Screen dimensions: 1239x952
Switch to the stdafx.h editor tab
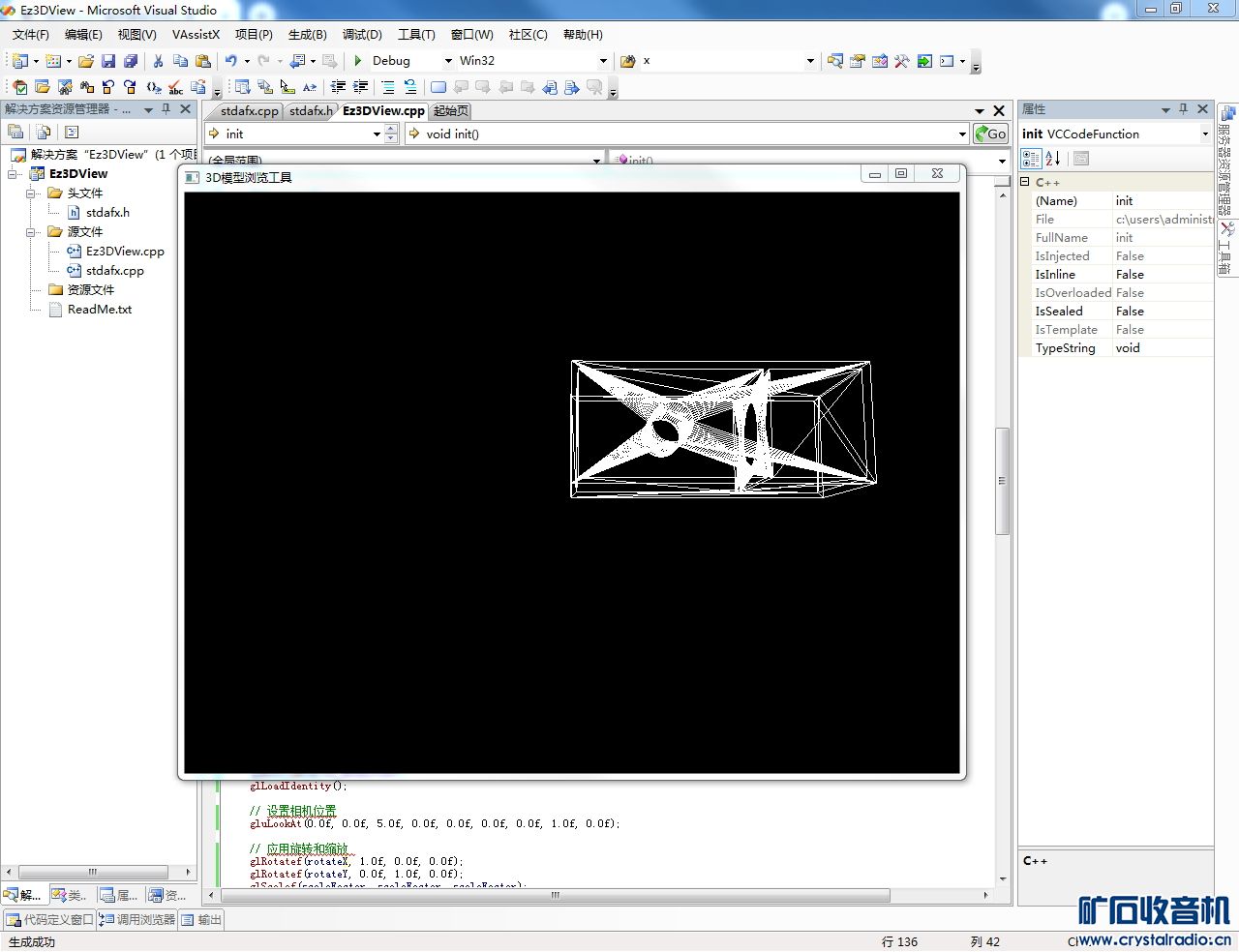coord(311,111)
